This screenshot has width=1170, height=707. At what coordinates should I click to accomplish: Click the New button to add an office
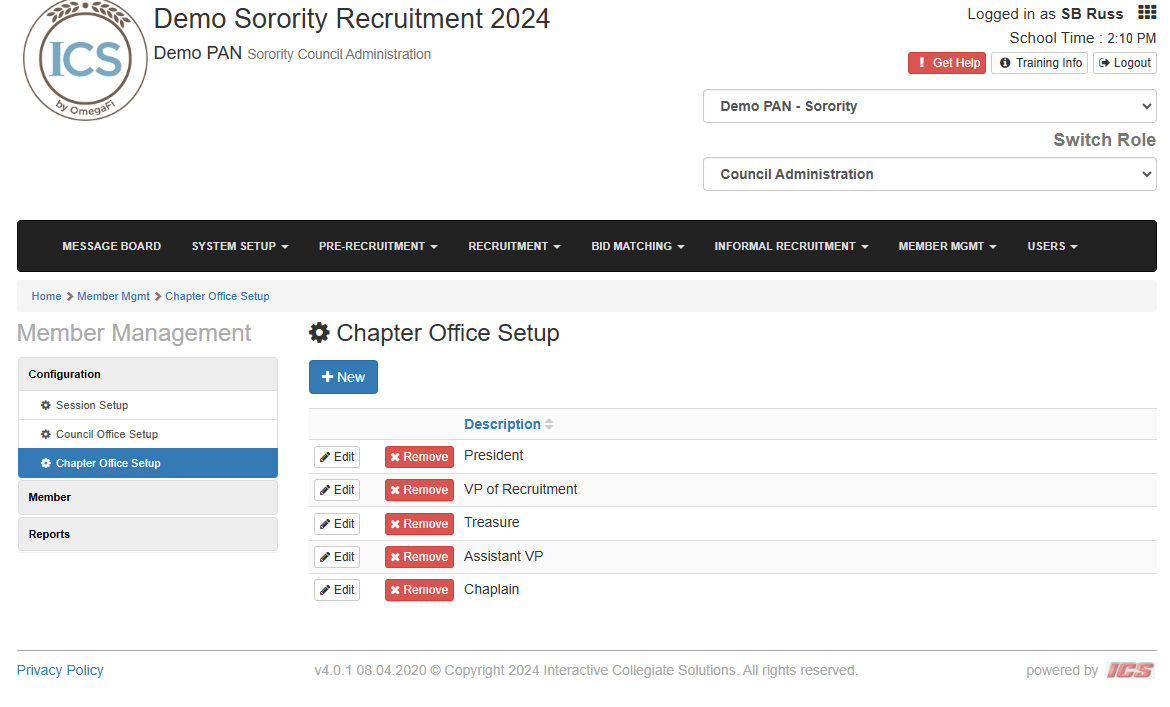pos(343,377)
